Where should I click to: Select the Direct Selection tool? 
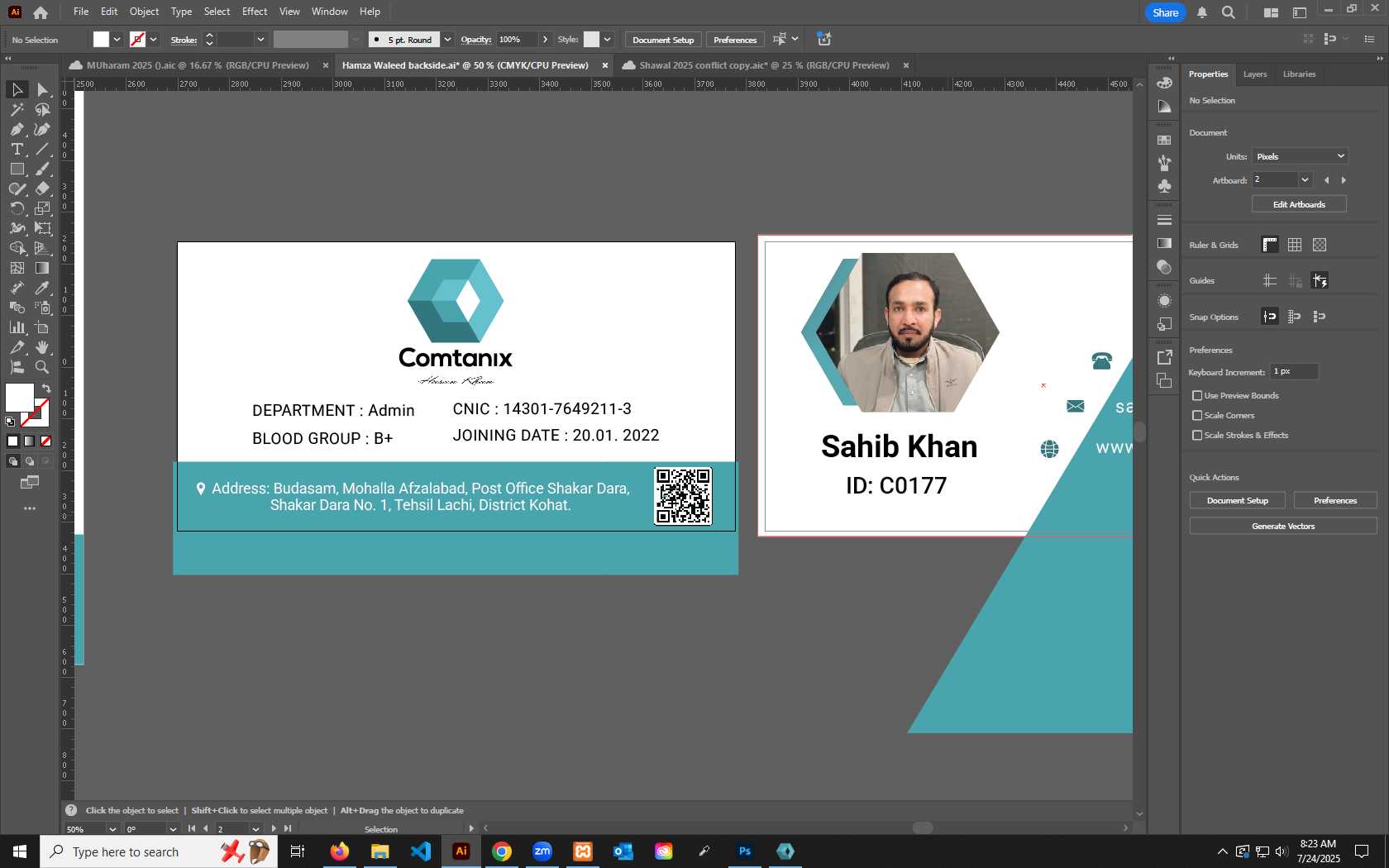point(42,89)
